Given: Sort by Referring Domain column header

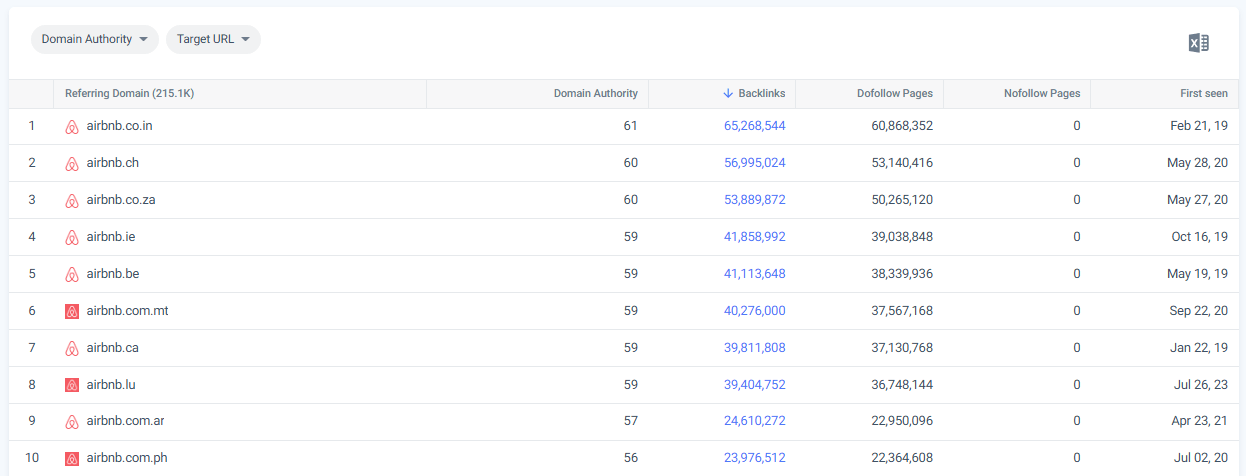Looking at the screenshot, I should [x=129, y=93].
